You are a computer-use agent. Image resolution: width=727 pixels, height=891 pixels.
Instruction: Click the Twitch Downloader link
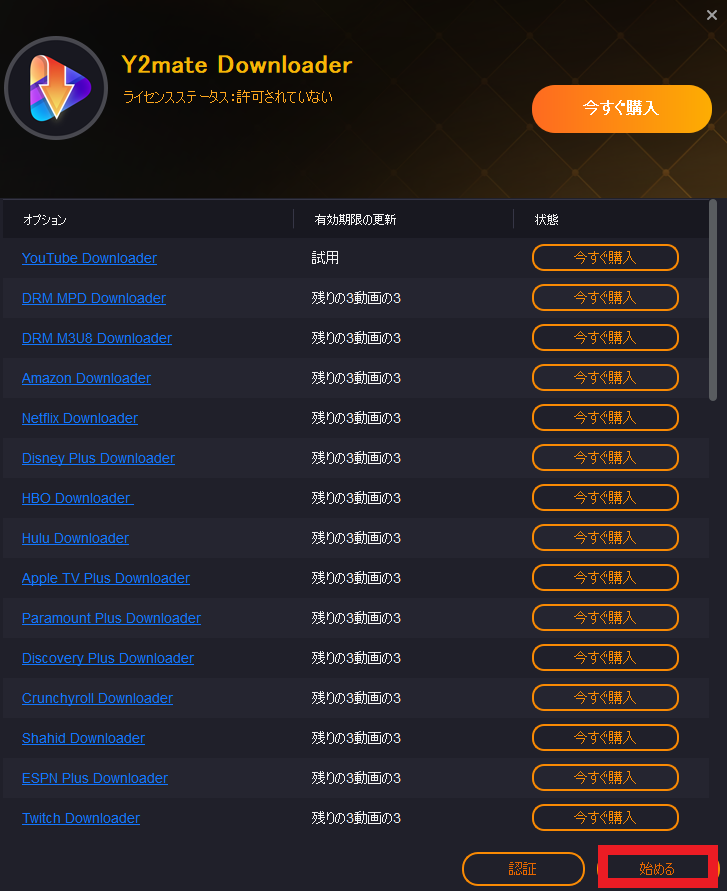pyautogui.click(x=81, y=818)
